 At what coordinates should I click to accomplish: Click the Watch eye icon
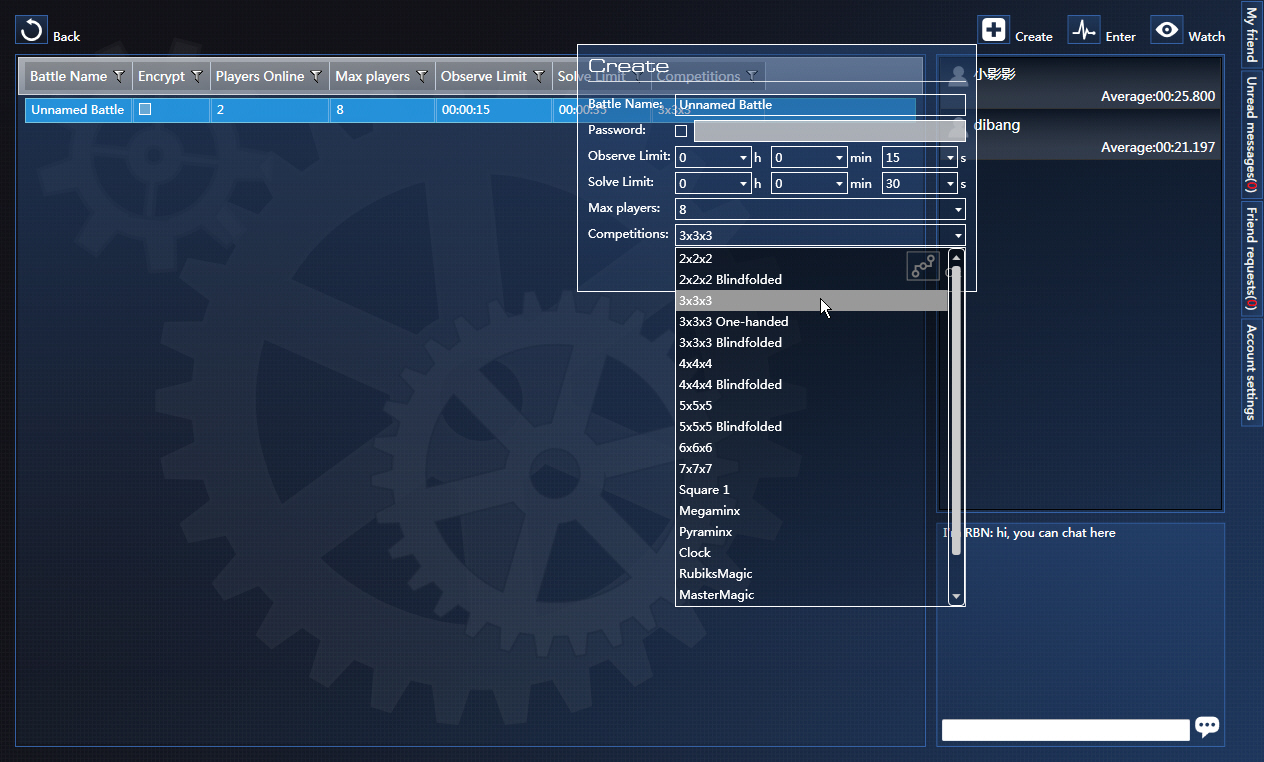click(x=1166, y=30)
